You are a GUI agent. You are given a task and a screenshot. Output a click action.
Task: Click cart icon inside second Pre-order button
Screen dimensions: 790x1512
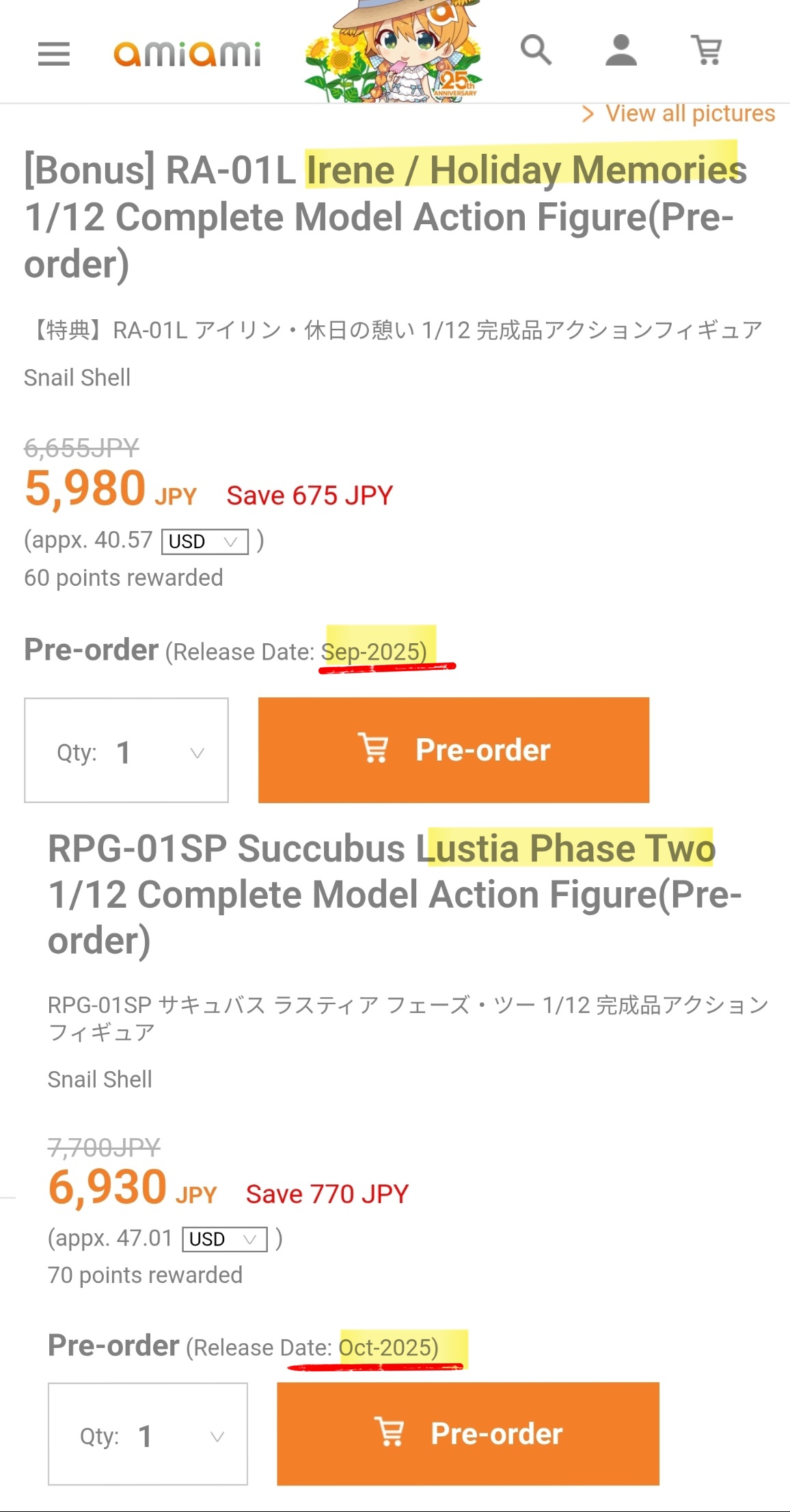click(390, 1431)
